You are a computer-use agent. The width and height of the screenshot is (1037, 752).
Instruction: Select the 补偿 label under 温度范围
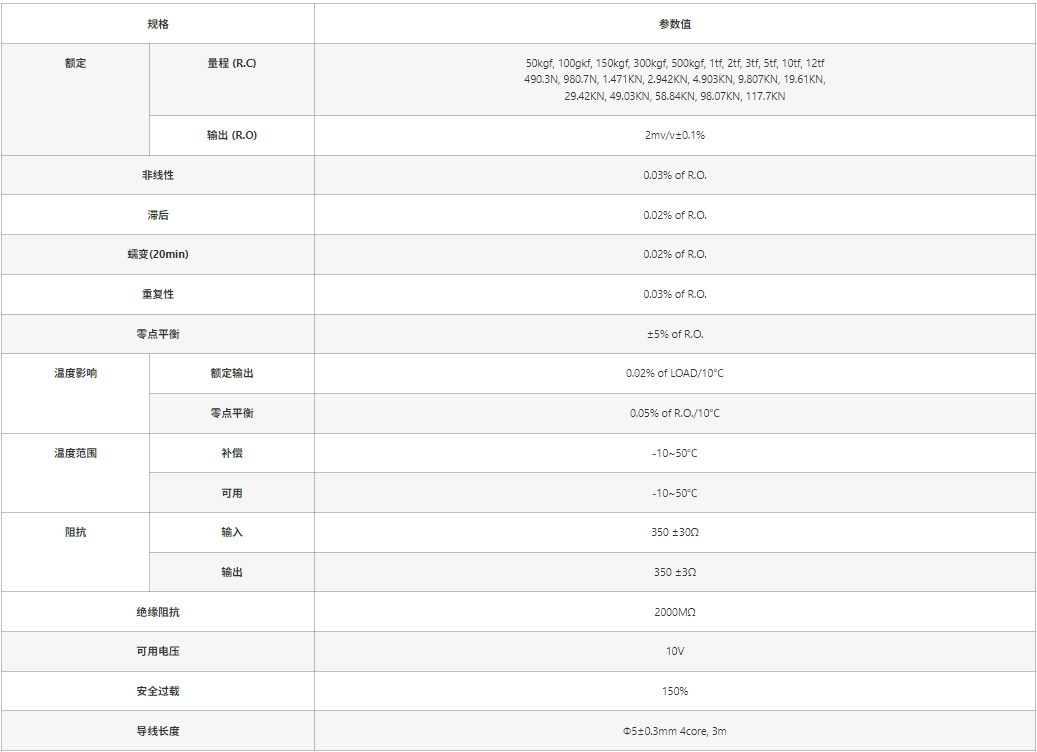pos(232,453)
